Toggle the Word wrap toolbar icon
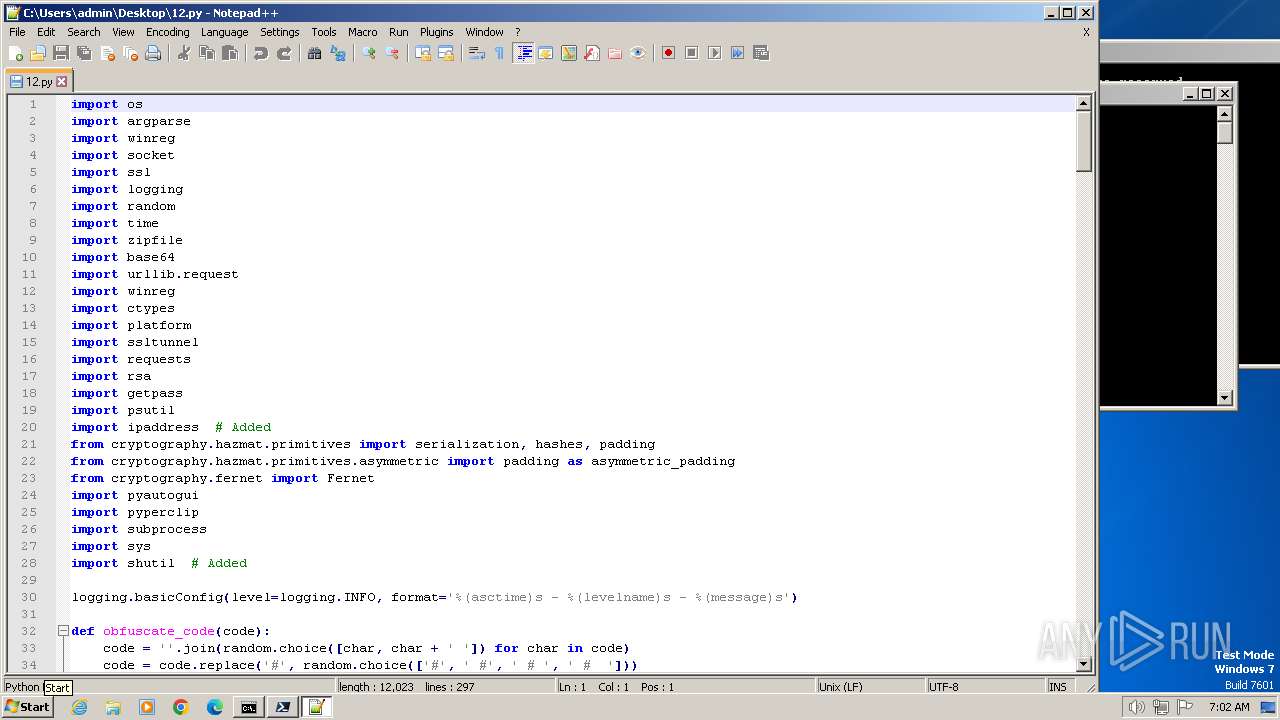 (476, 53)
